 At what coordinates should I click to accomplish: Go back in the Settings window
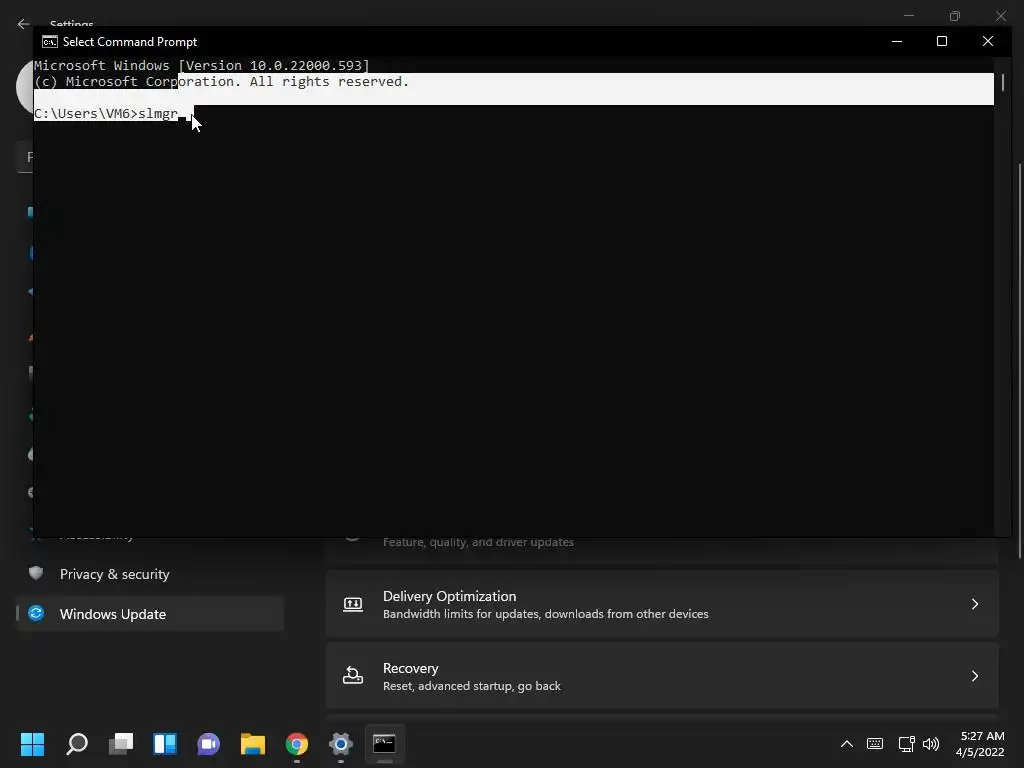tap(24, 24)
